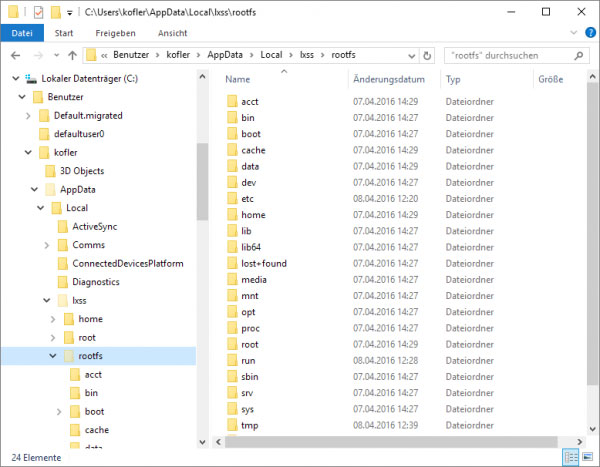The height and width of the screenshot is (467, 600).
Task: Sort by the Änderungsdatum column header
Action: pos(389,79)
